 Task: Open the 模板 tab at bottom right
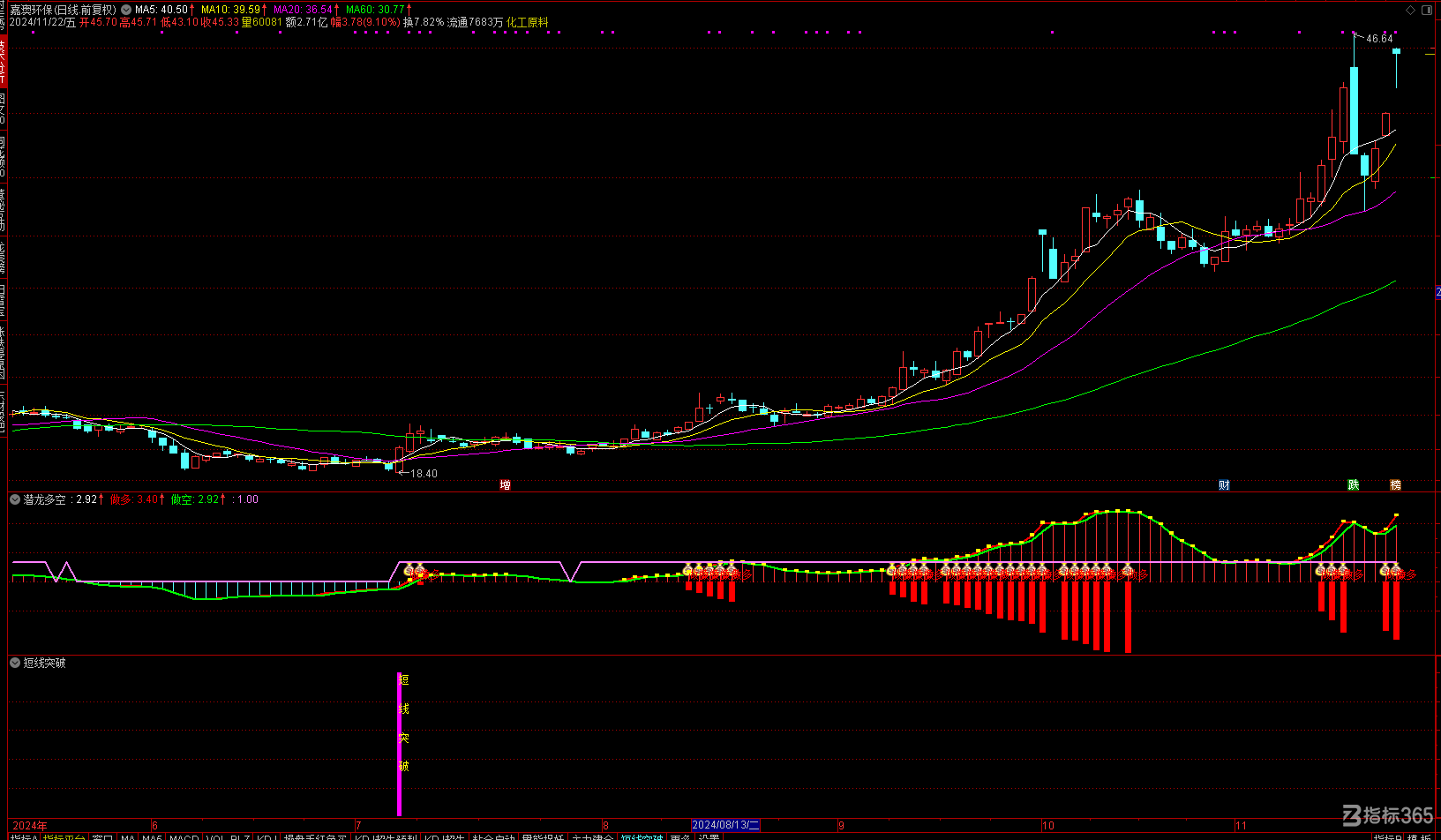pyautogui.click(x=1420, y=837)
